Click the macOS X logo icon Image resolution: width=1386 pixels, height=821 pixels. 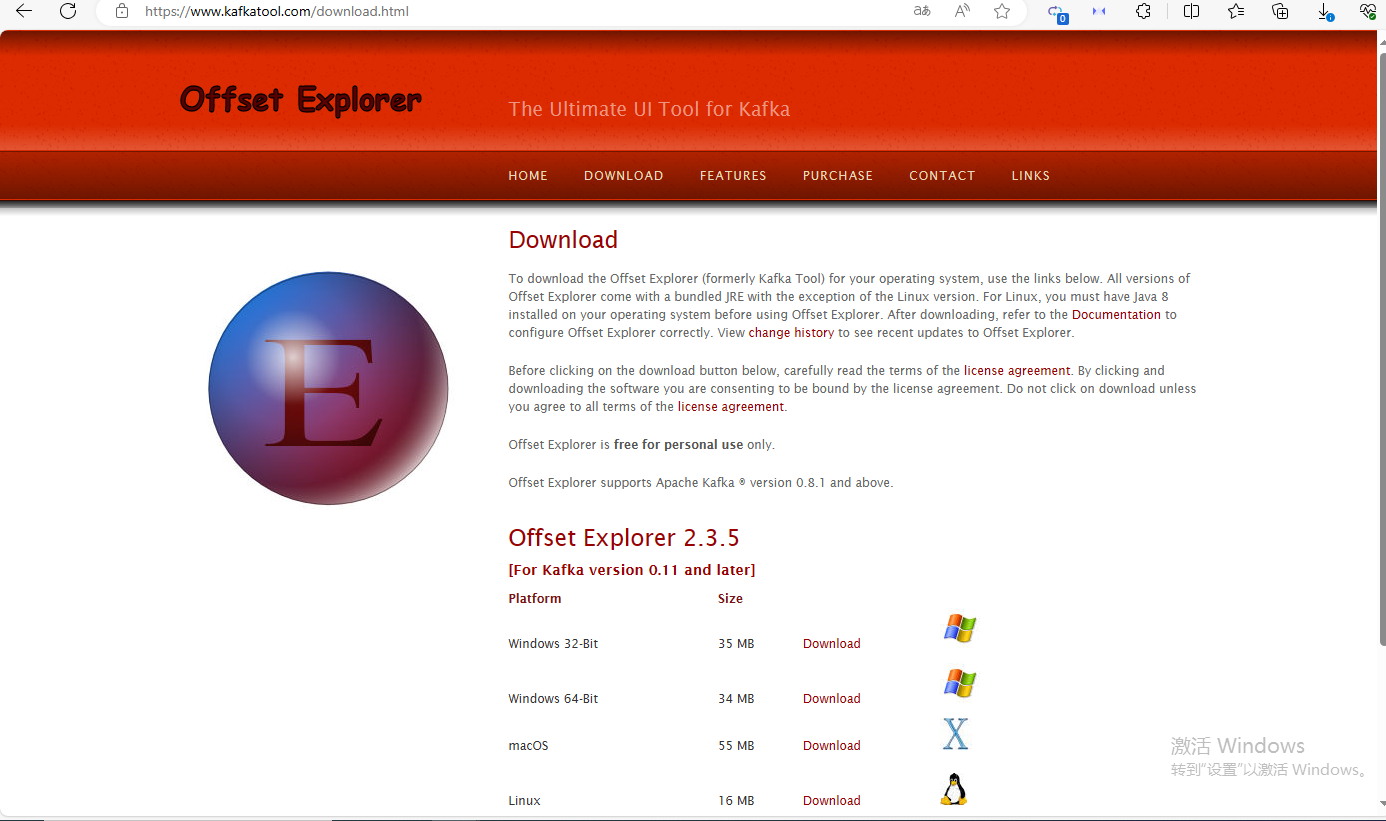[x=956, y=734]
